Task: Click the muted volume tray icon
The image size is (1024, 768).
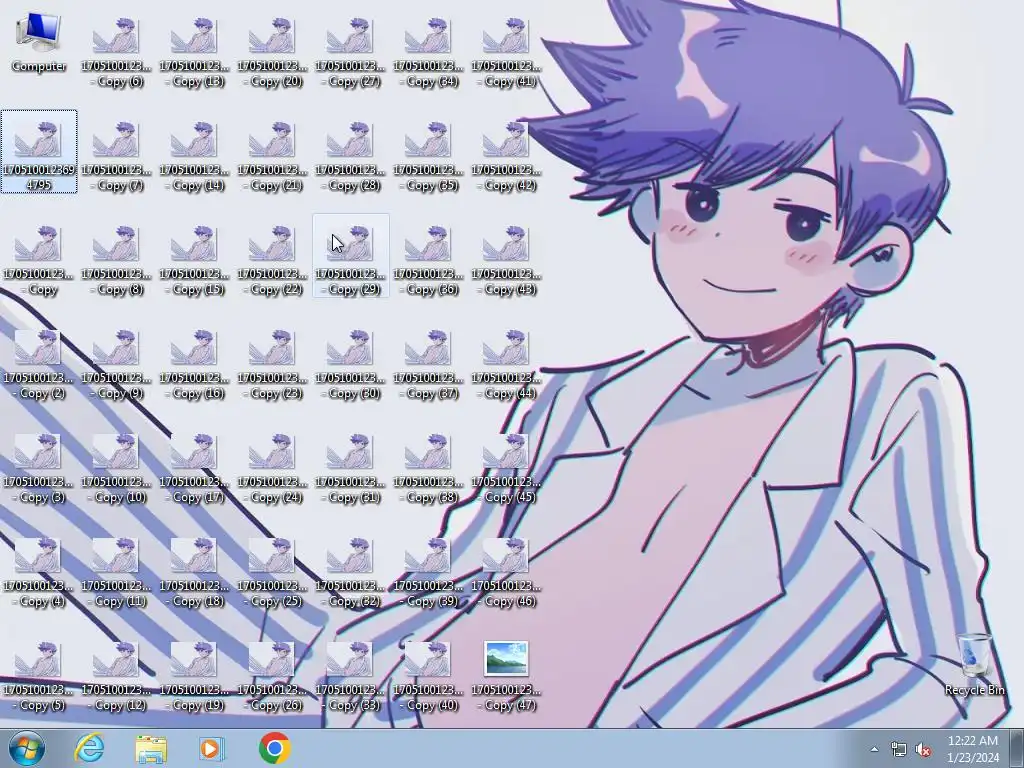Action: [923, 749]
